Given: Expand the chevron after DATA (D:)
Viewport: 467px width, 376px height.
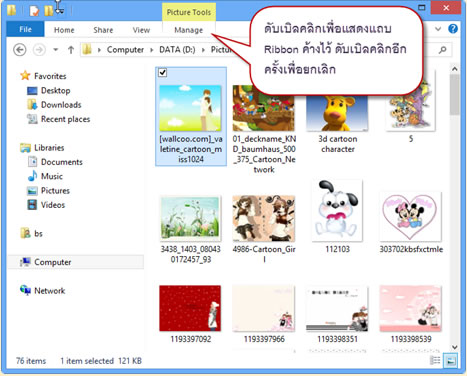Looking at the screenshot, I should click(203, 50).
